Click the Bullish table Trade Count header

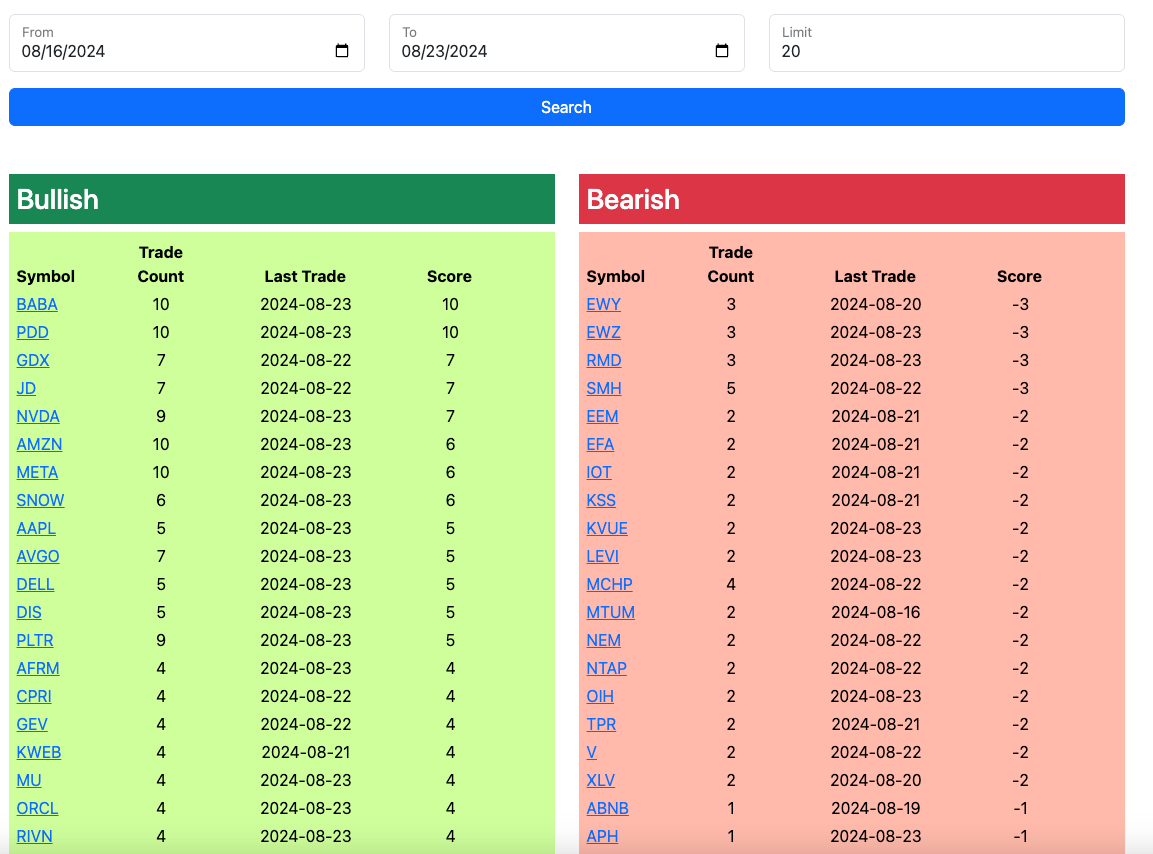[x=160, y=265]
